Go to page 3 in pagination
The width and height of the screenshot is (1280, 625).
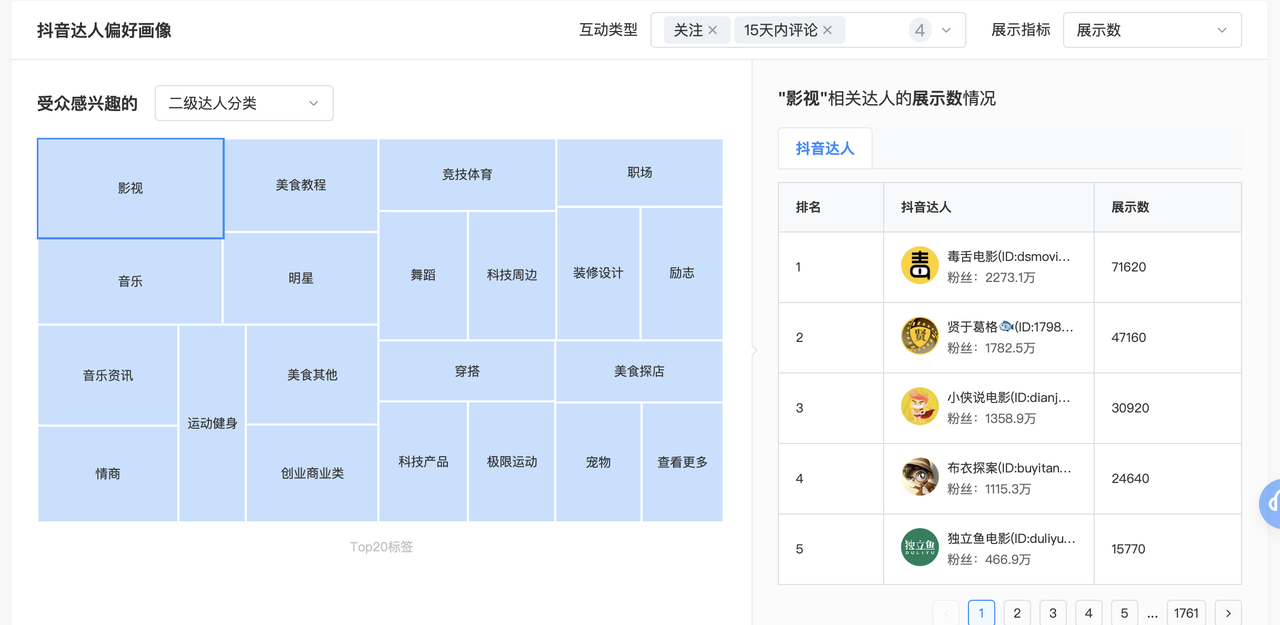point(1053,613)
